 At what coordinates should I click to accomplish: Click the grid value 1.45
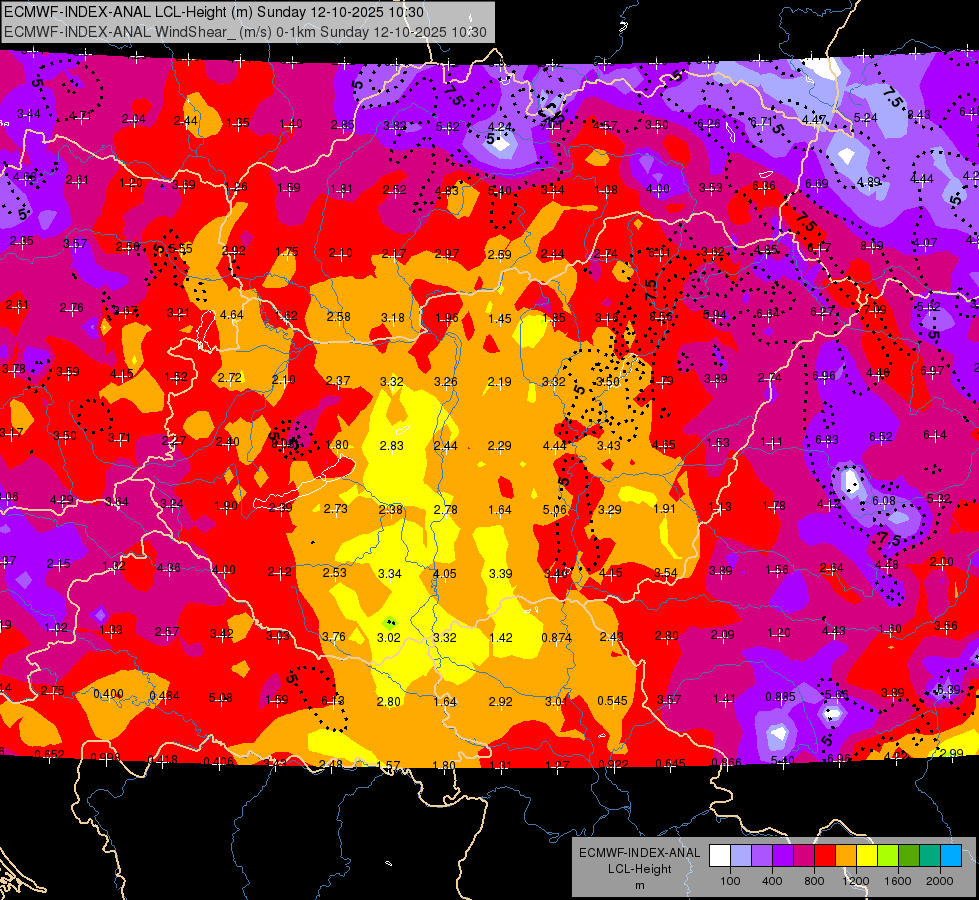coord(499,319)
